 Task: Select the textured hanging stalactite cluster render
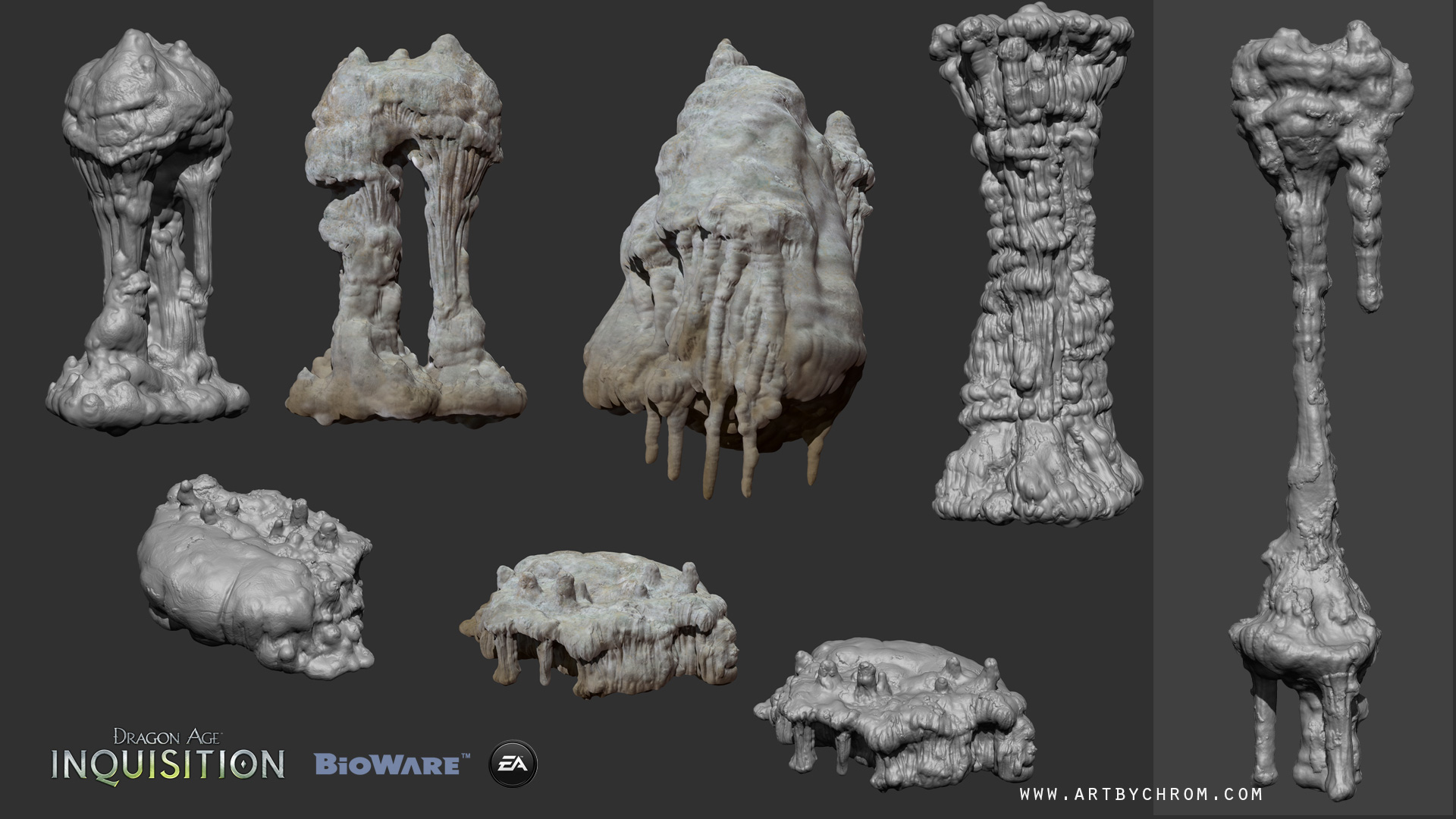(x=728, y=269)
